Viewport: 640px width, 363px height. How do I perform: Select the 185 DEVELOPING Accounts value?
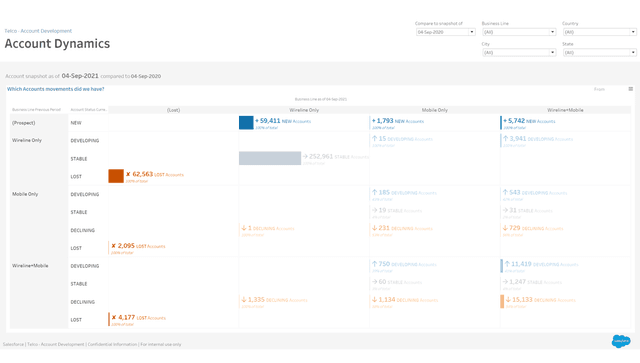(404, 192)
